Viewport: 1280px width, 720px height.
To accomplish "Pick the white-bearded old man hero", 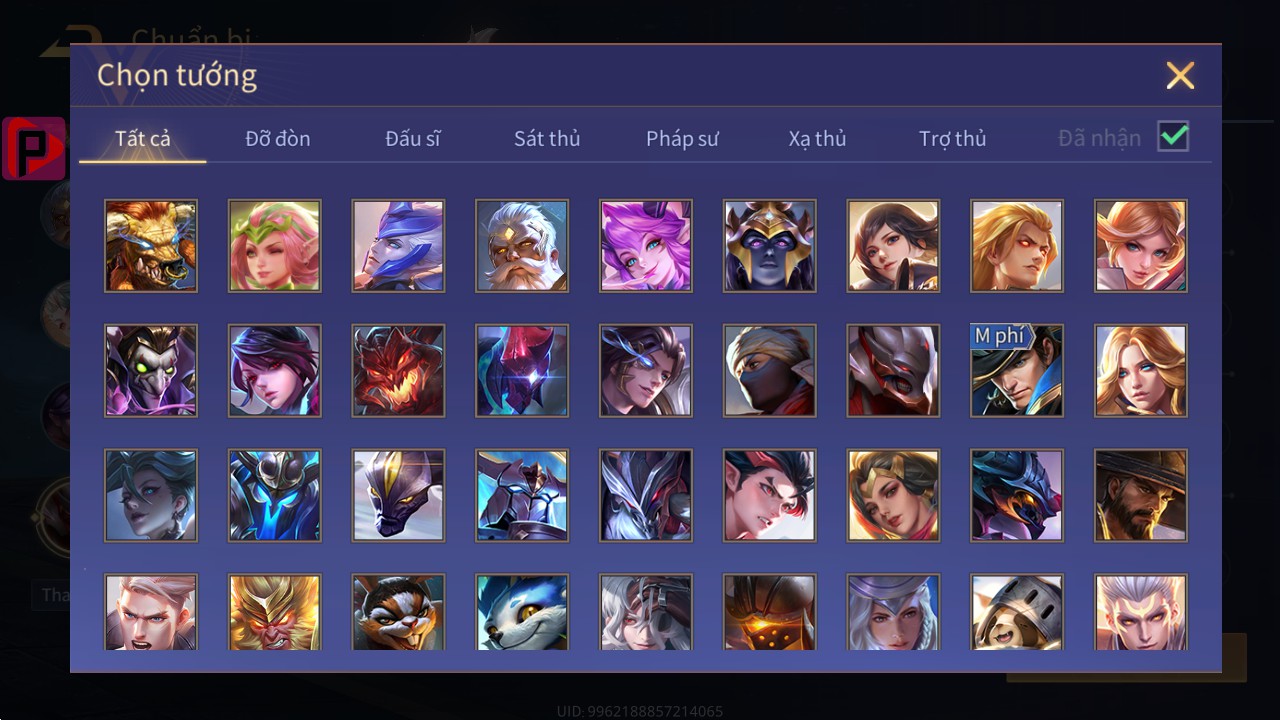I will pyautogui.click(x=522, y=246).
